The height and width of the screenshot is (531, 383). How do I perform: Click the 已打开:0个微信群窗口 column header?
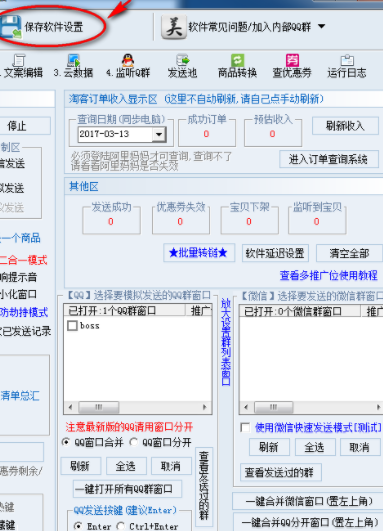pos(300,311)
